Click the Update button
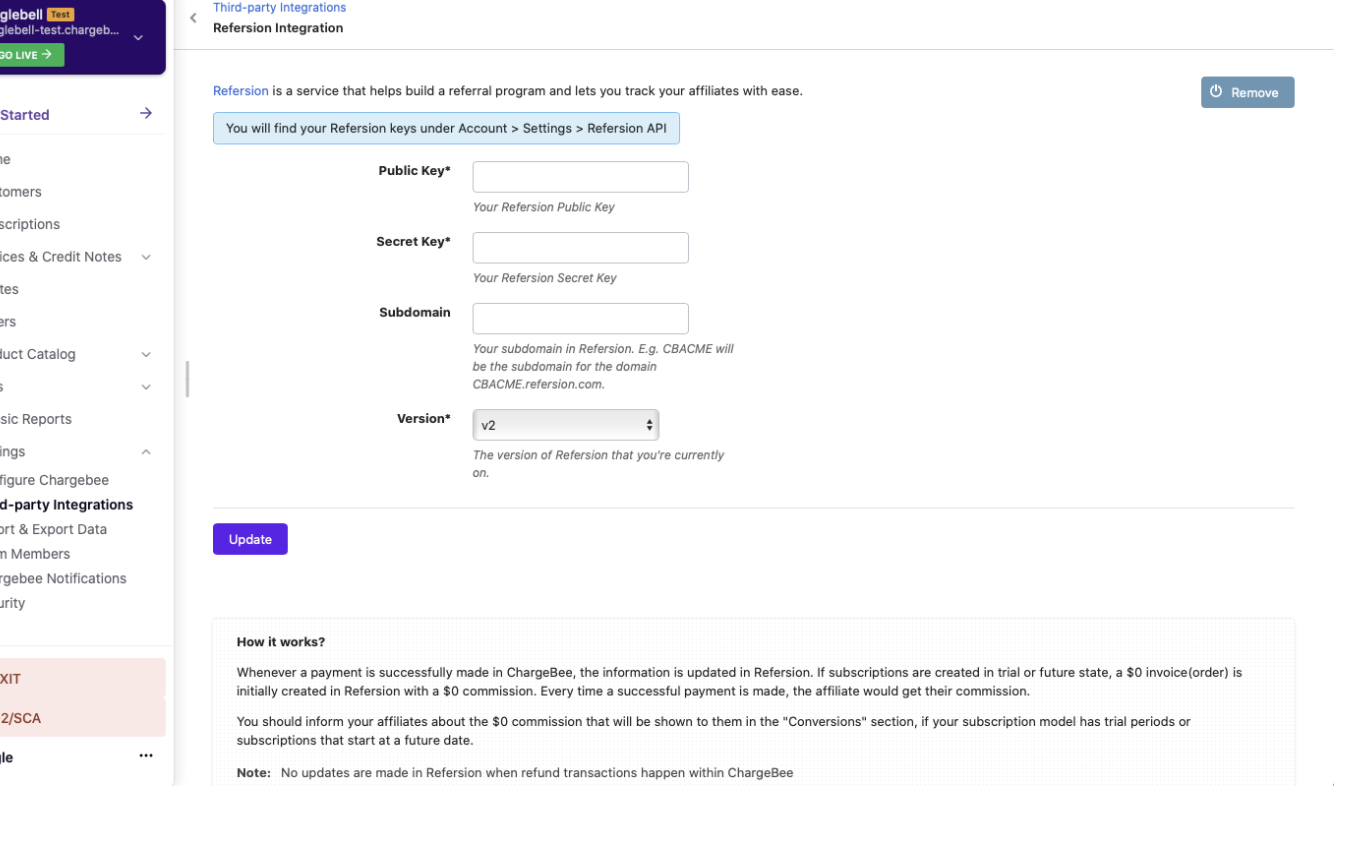 click(x=250, y=539)
